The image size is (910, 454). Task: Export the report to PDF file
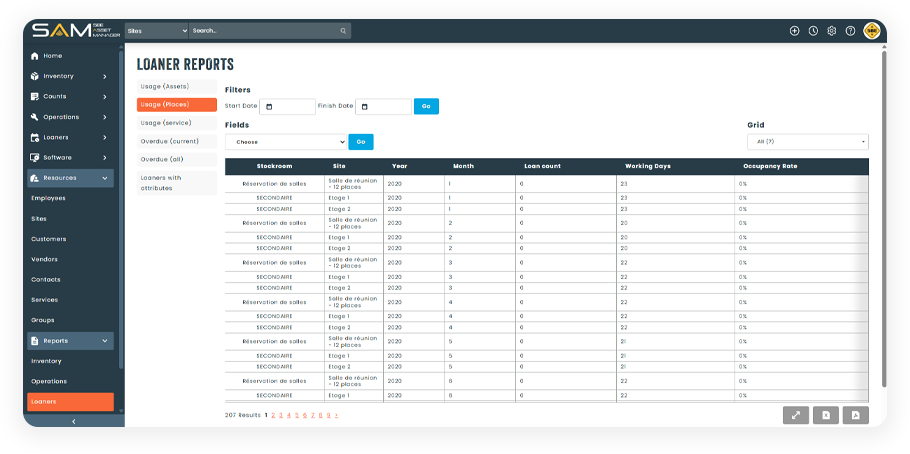click(856, 415)
